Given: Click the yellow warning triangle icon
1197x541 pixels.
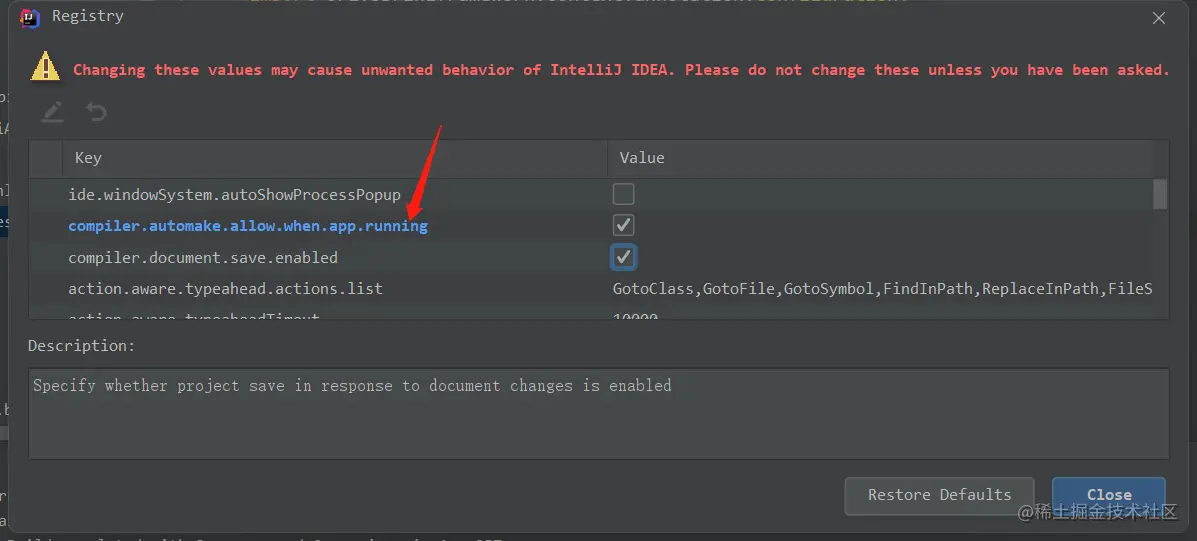Looking at the screenshot, I should click(45, 66).
